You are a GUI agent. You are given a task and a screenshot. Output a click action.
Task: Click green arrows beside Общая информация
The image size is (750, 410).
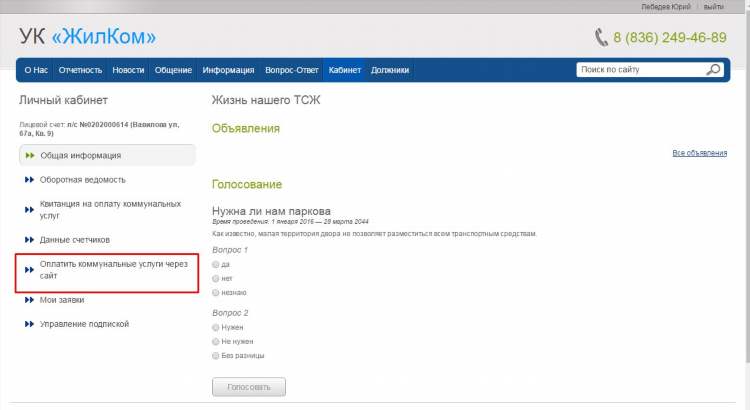[x=30, y=155]
